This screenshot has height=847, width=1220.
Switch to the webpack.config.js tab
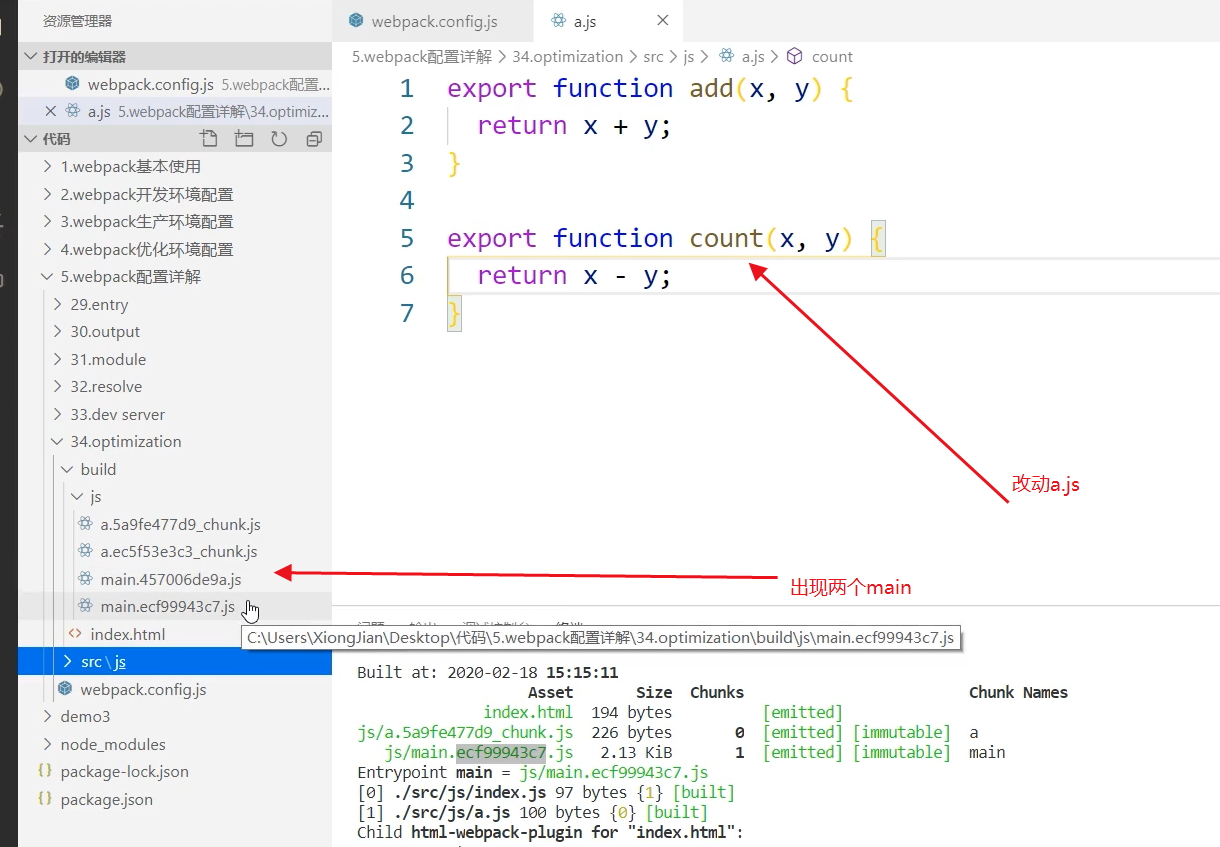pyautogui.click(x=433, y=21)
